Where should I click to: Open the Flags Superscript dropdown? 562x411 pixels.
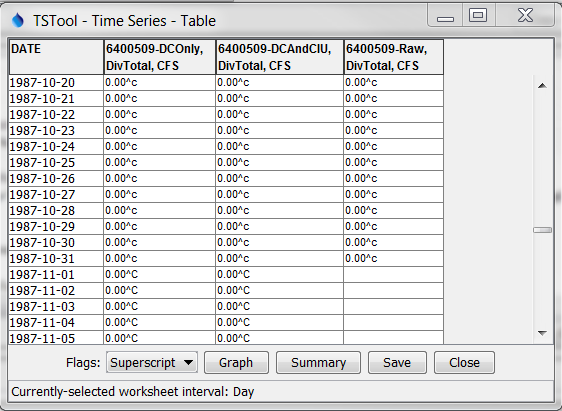[152, 363]
